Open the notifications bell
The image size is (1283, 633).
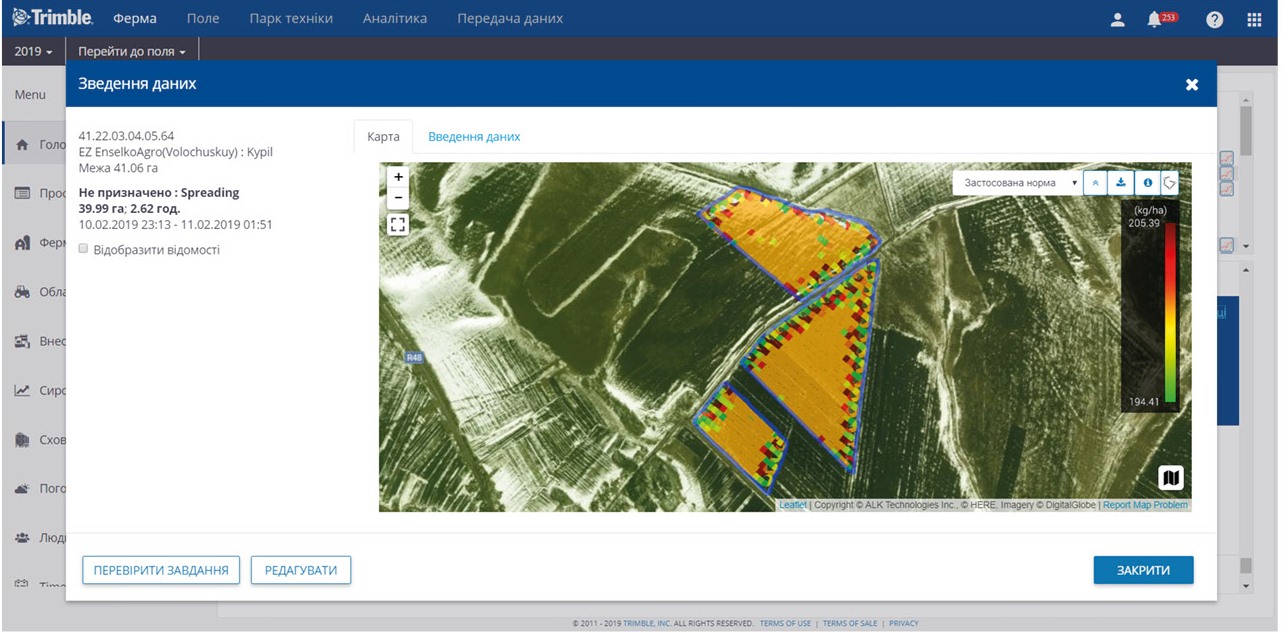(x=1154, y=19)
